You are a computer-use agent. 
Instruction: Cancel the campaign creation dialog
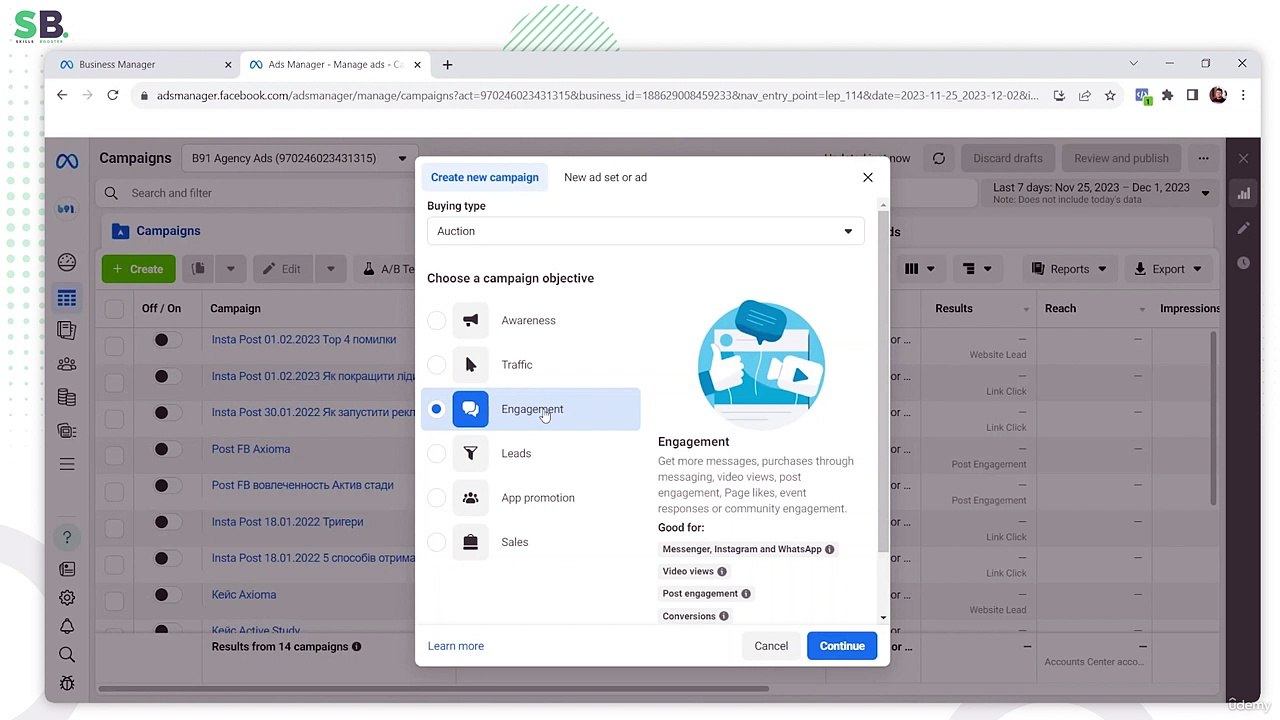pyautogui.click(x=771, y=646)
